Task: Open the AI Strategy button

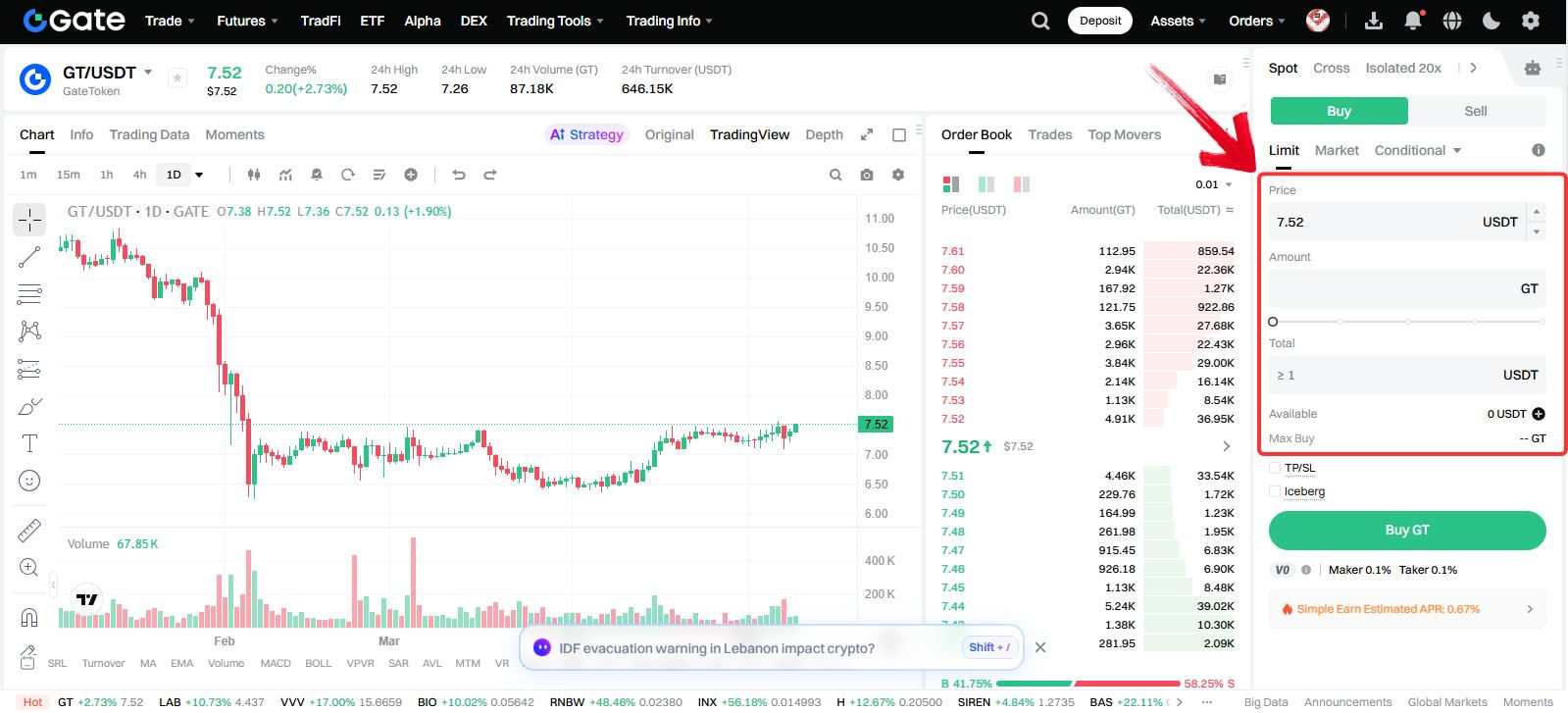Action: (586, 134)
